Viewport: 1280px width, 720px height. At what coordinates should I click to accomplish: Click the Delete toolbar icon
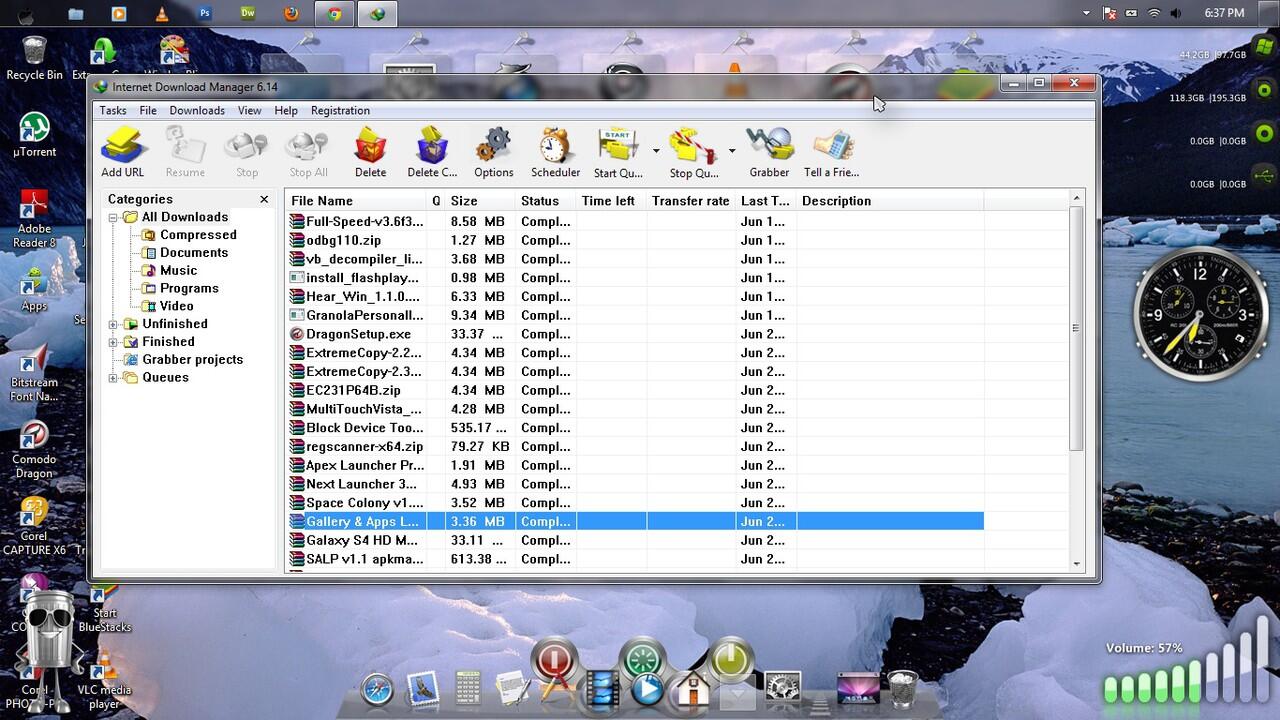(x=370, y=152)
